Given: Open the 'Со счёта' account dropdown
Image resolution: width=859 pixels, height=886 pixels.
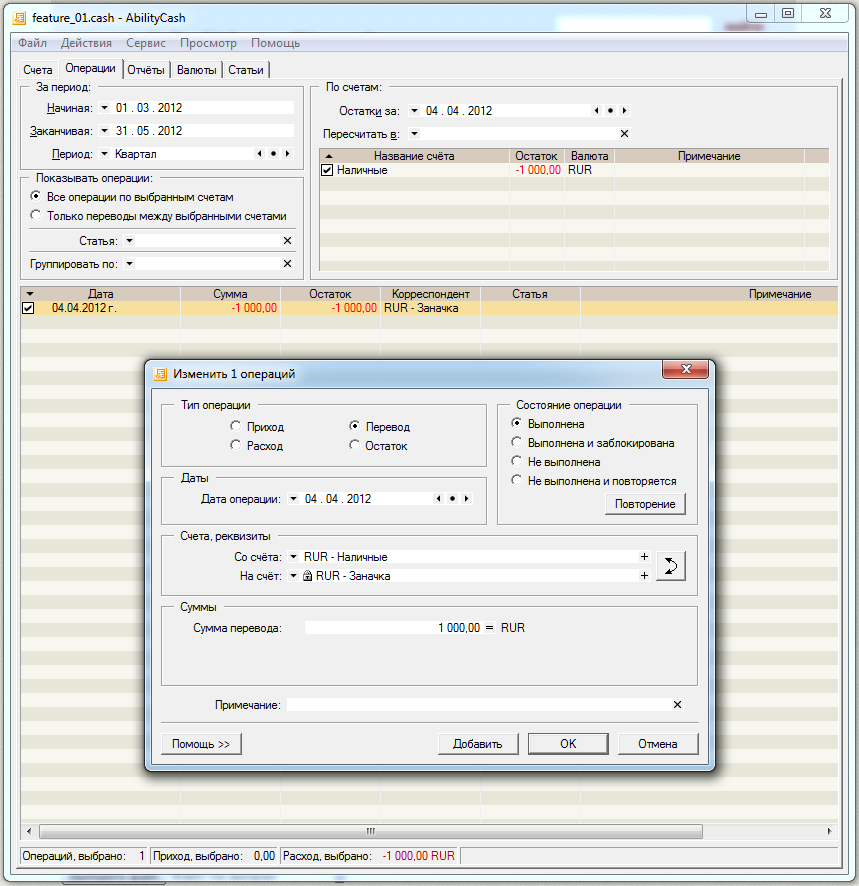Looking at the screenshot, I should [x=293, y=557].
